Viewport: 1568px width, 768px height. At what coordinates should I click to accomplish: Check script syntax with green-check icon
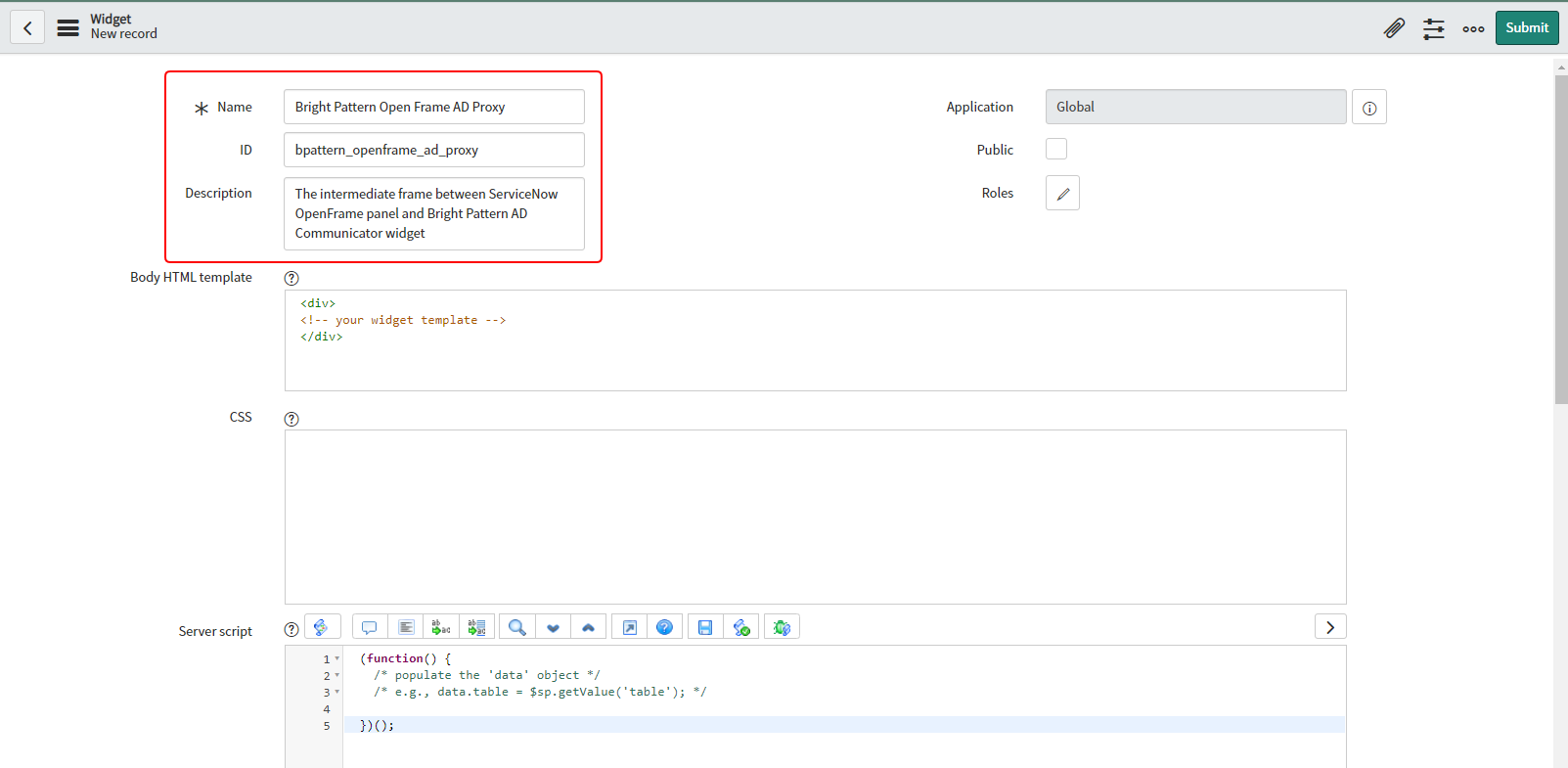point(741,627)
